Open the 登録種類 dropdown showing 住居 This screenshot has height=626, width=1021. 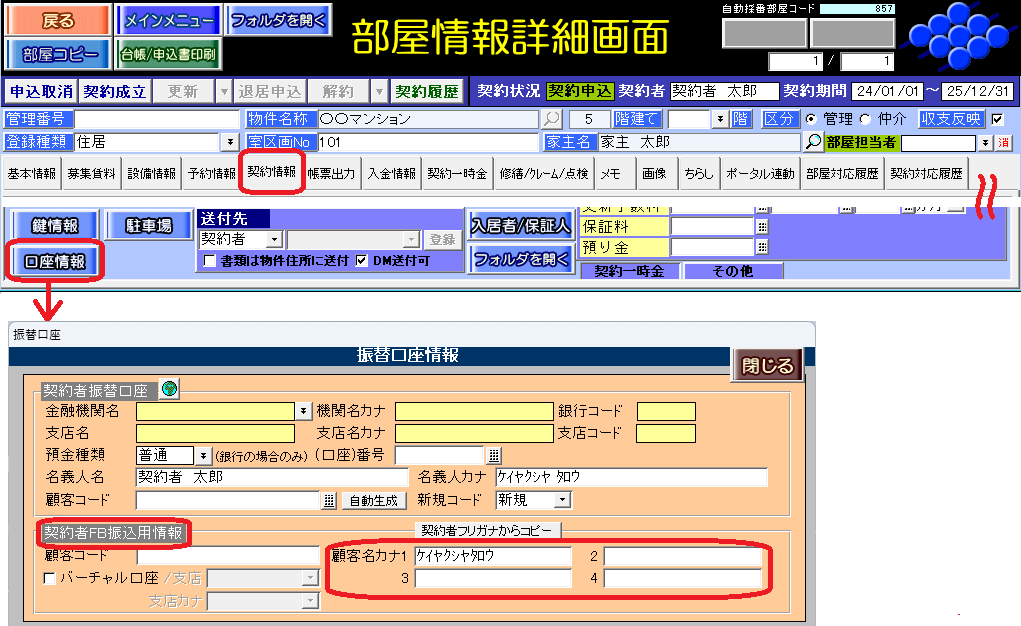pos(230,142)
